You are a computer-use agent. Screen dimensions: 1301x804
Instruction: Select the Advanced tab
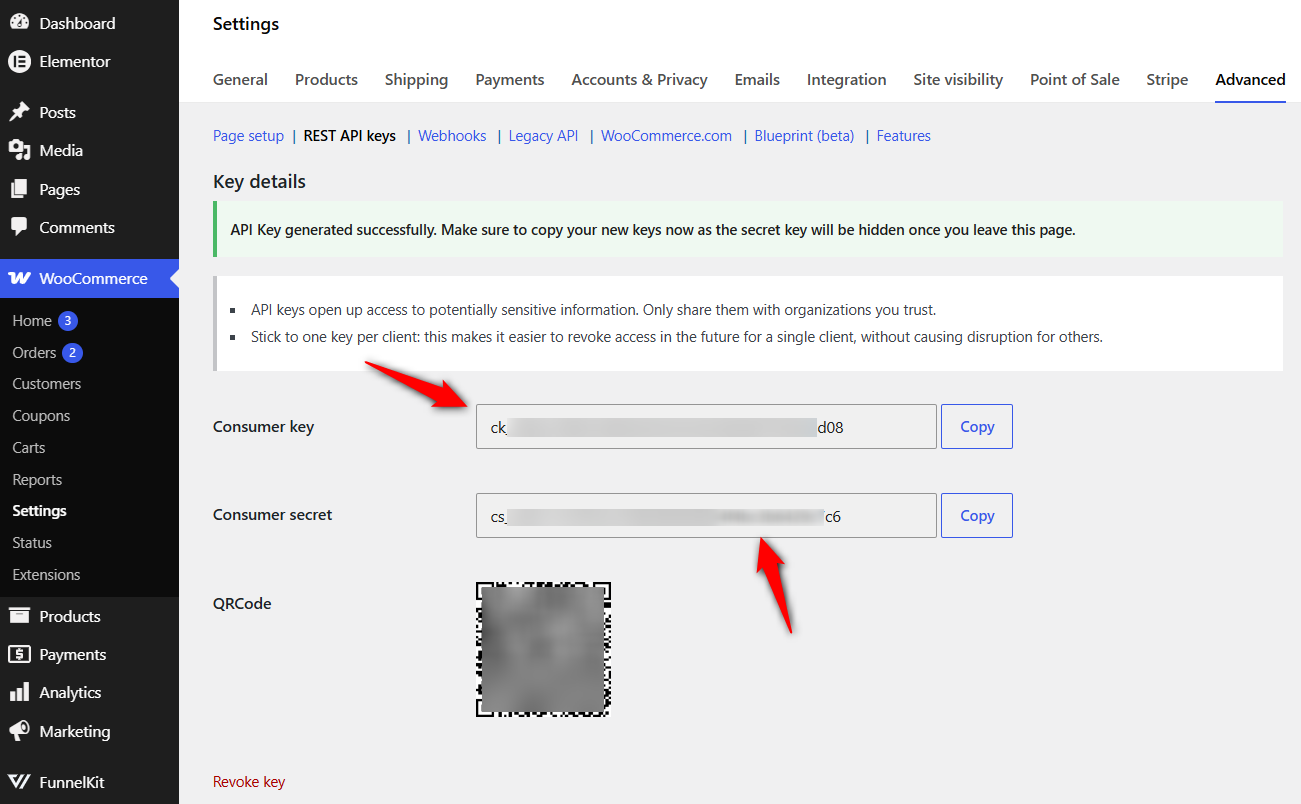(x=1250, y=79)
